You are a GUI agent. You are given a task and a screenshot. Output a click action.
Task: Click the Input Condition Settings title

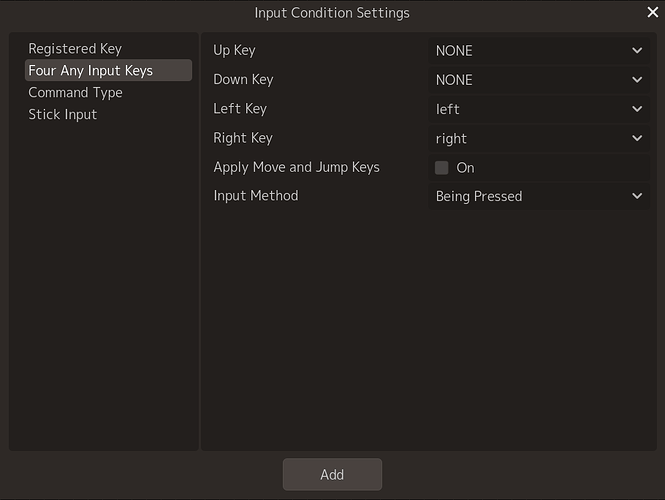coord(332,13)
